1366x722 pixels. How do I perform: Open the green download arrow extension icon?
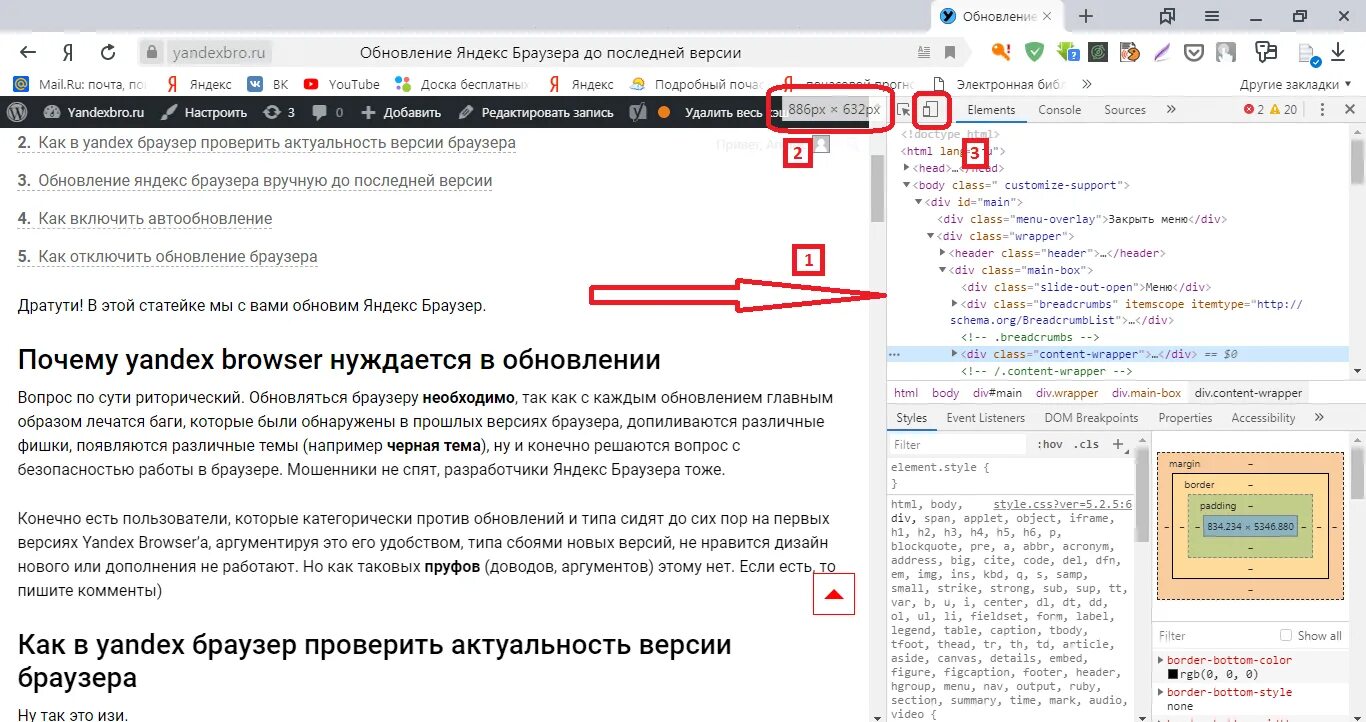(x=1067, y=52)
